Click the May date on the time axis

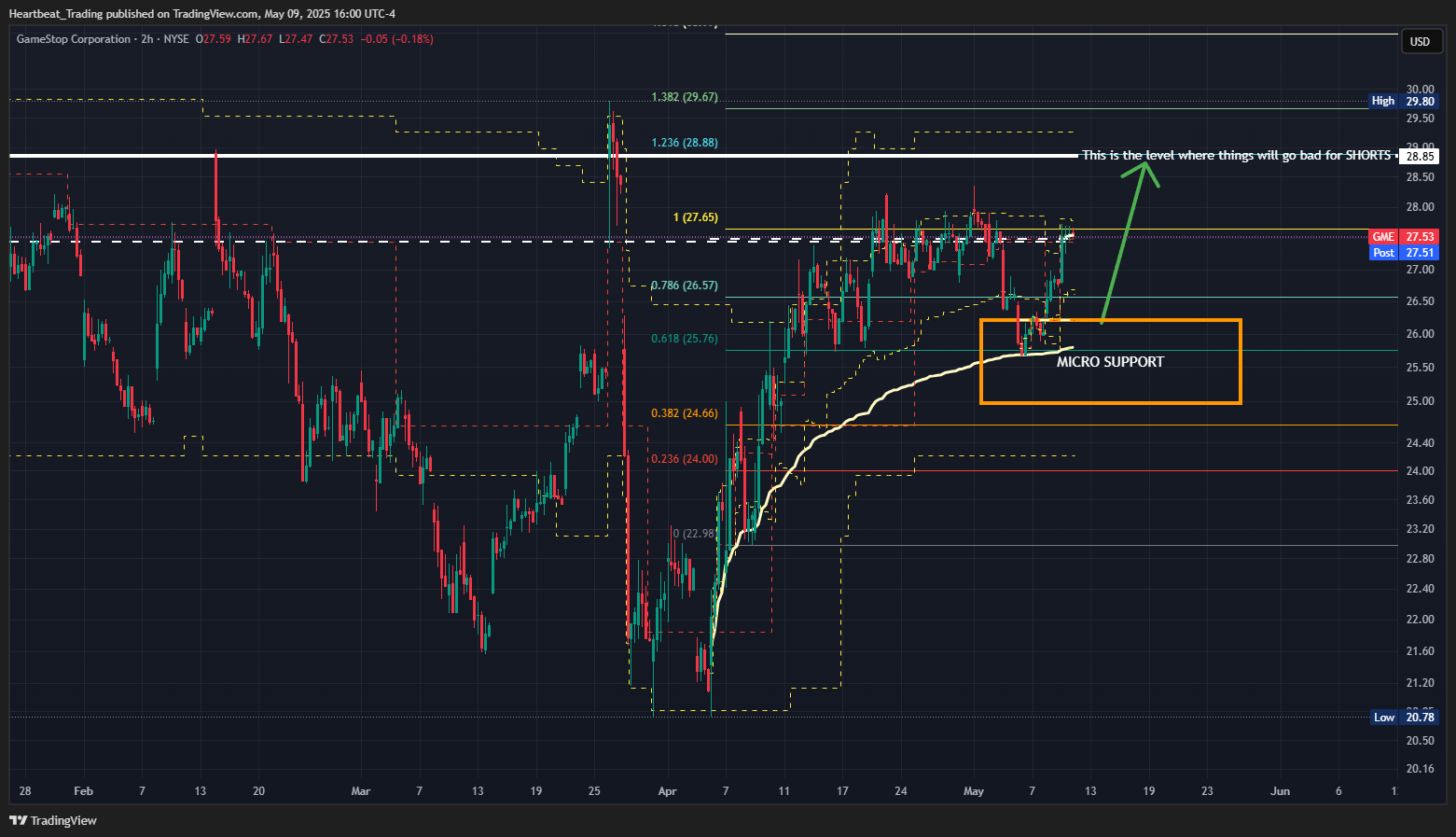click(x=974, y=791)
